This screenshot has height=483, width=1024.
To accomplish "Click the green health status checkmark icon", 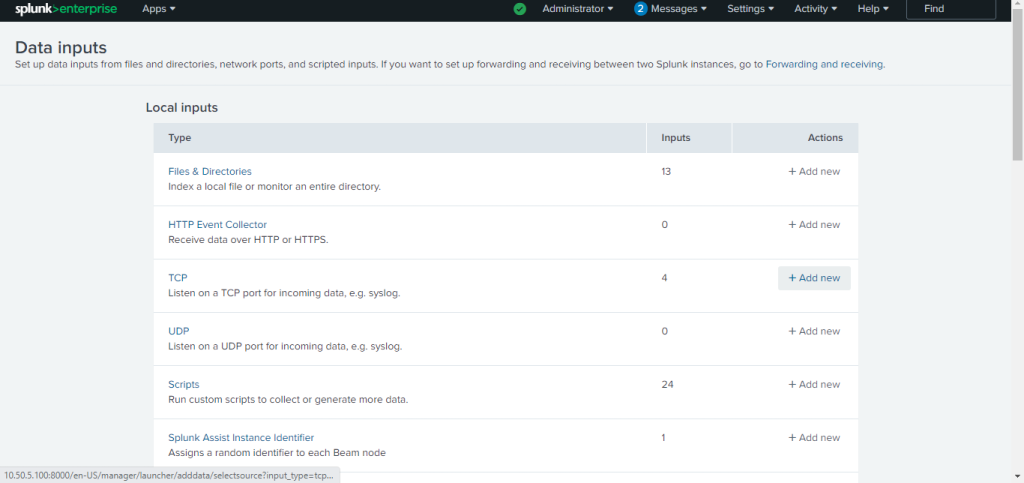I will pos(520,9).
